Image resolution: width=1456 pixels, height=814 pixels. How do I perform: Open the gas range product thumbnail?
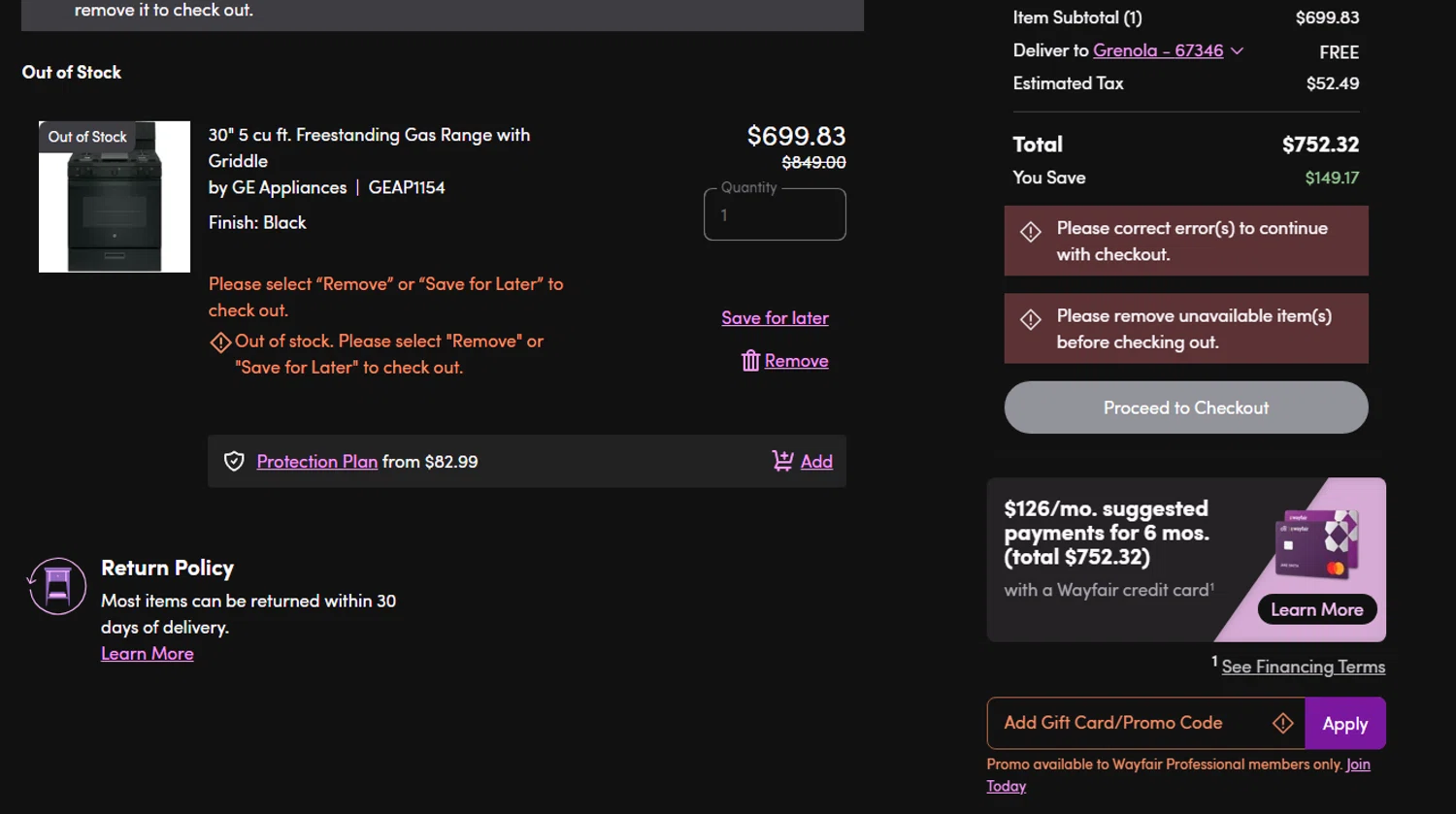[115, 197]
